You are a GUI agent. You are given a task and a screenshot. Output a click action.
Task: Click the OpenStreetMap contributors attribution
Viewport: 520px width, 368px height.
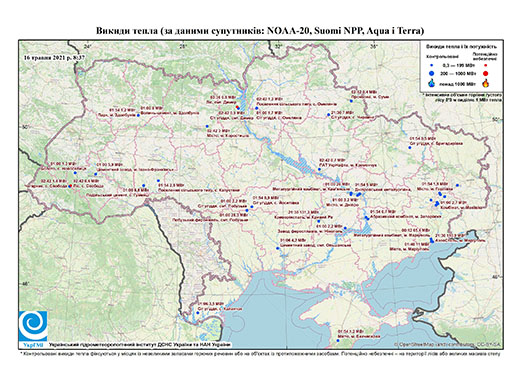pyautogui.click(x=447, y=344)
